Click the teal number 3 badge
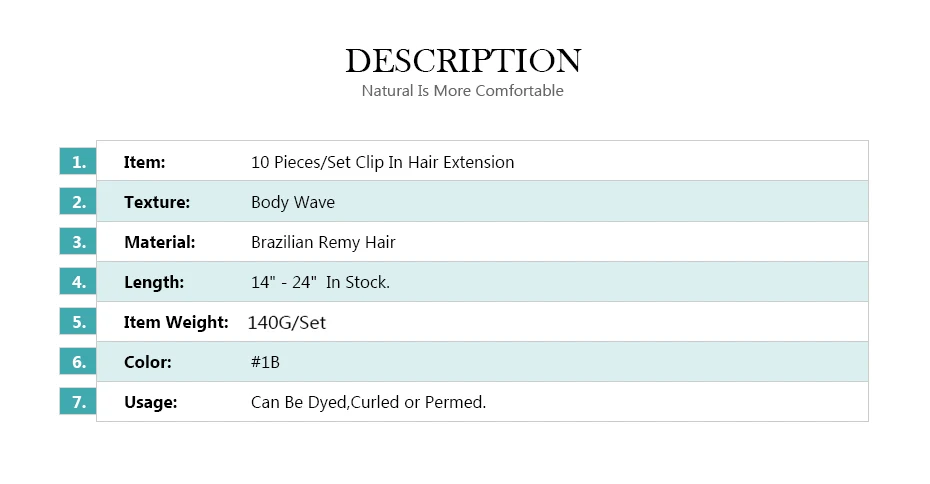The image size is (930, 484). pos(78,241)
